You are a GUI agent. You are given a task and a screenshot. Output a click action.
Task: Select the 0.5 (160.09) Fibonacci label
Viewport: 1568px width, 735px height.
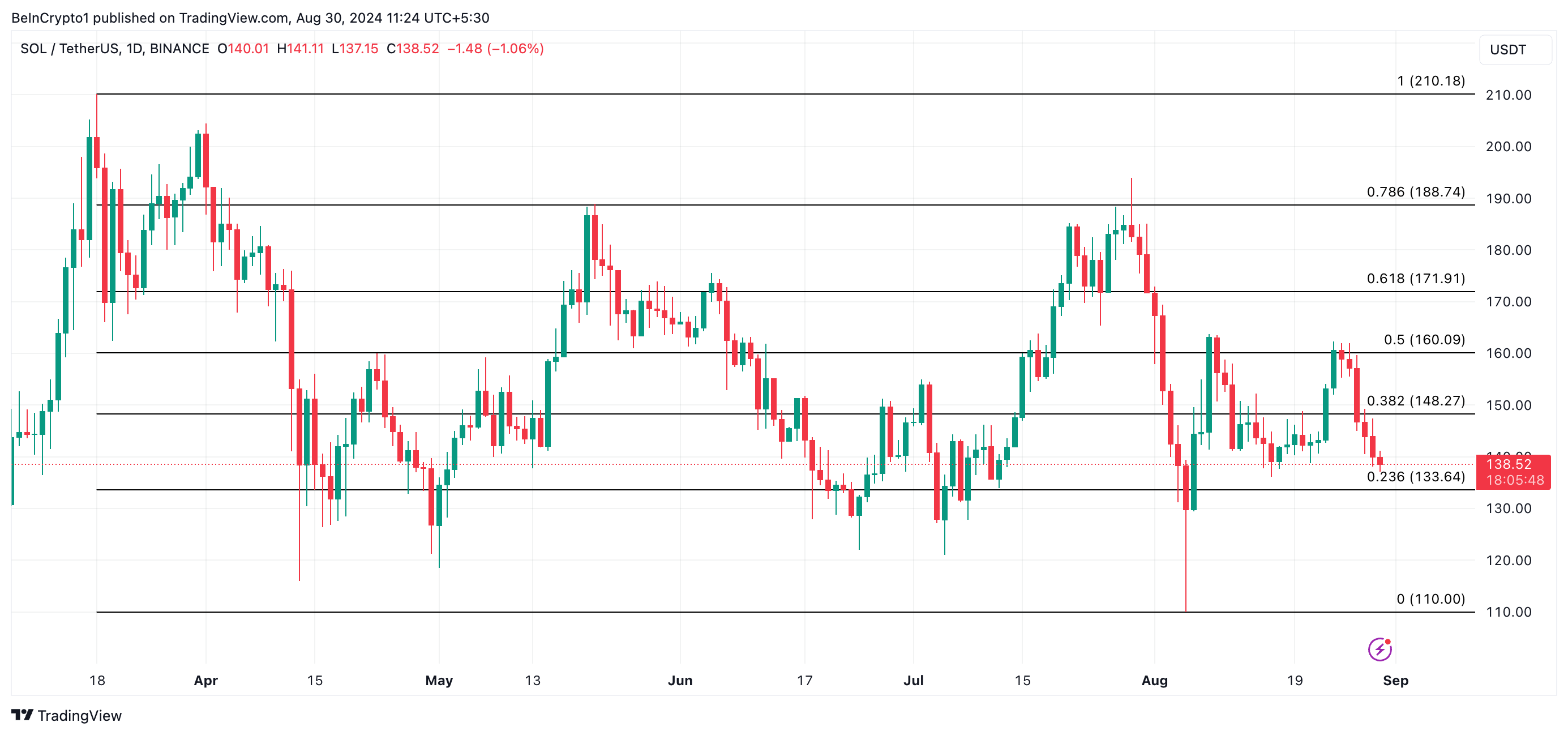(1424, 339)
